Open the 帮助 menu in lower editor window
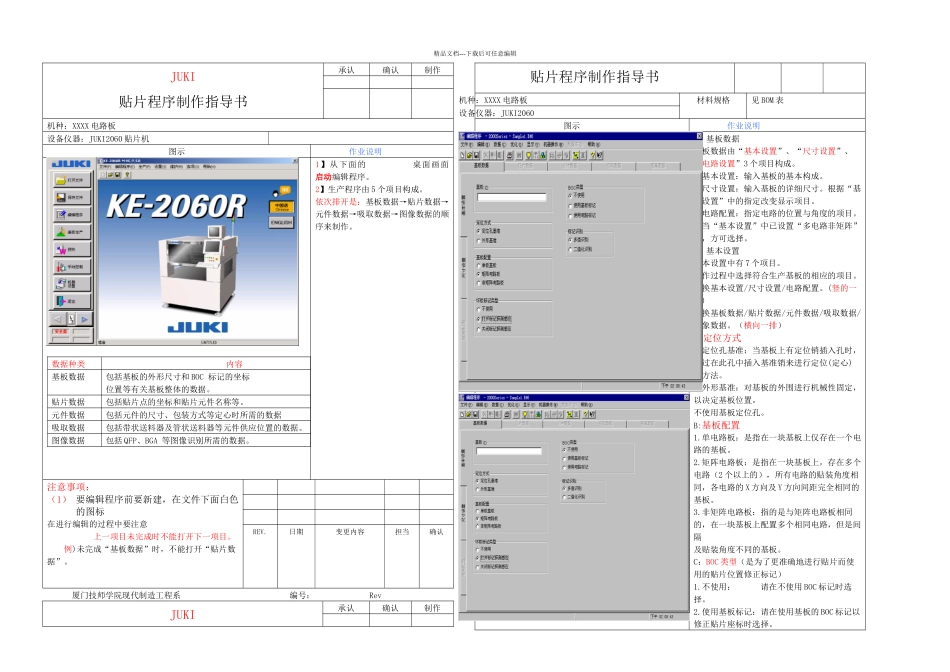Viewport: 950px width, 672px height. 587,405
